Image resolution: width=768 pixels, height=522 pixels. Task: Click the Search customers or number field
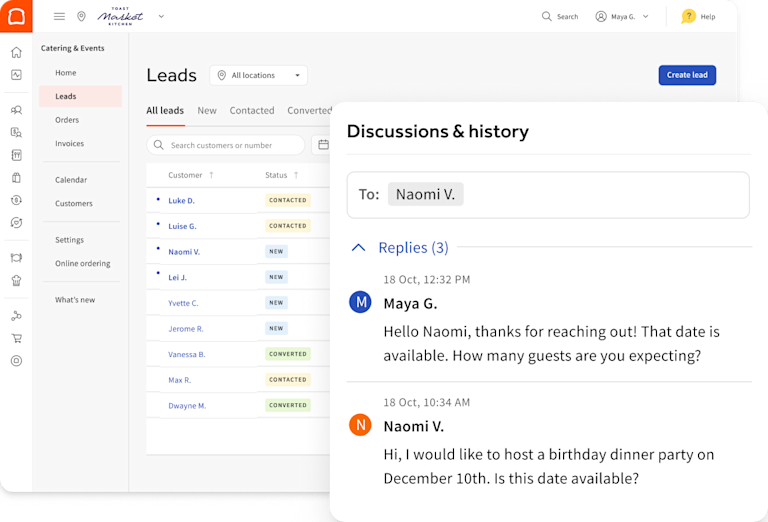coord(226,145)
